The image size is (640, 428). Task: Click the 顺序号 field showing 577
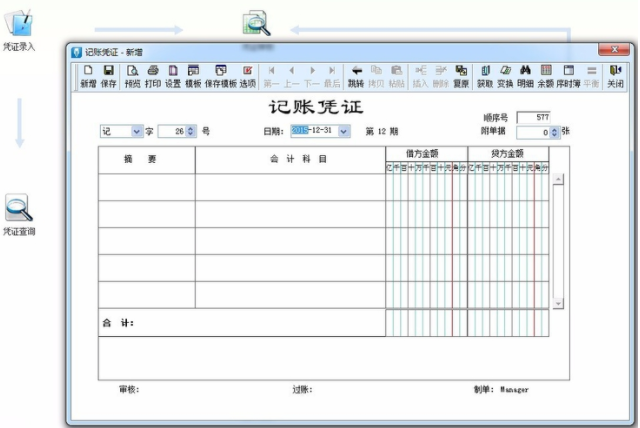point(532,117)
